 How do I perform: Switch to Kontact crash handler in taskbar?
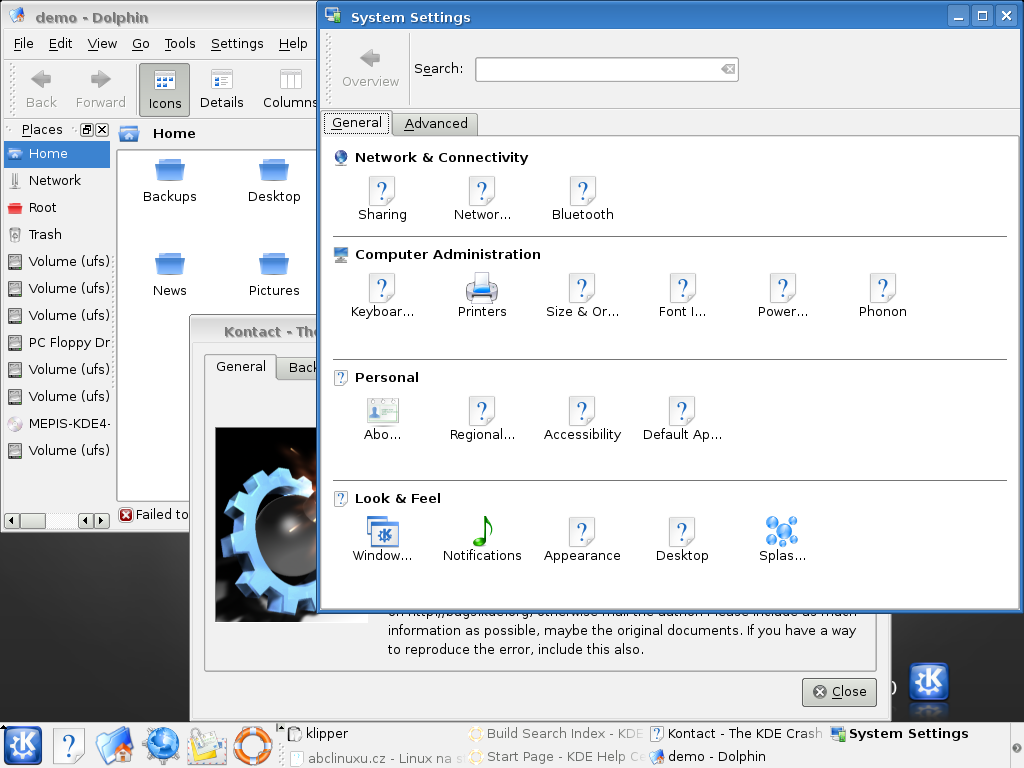pyautogui.click(x=737, y=733)
